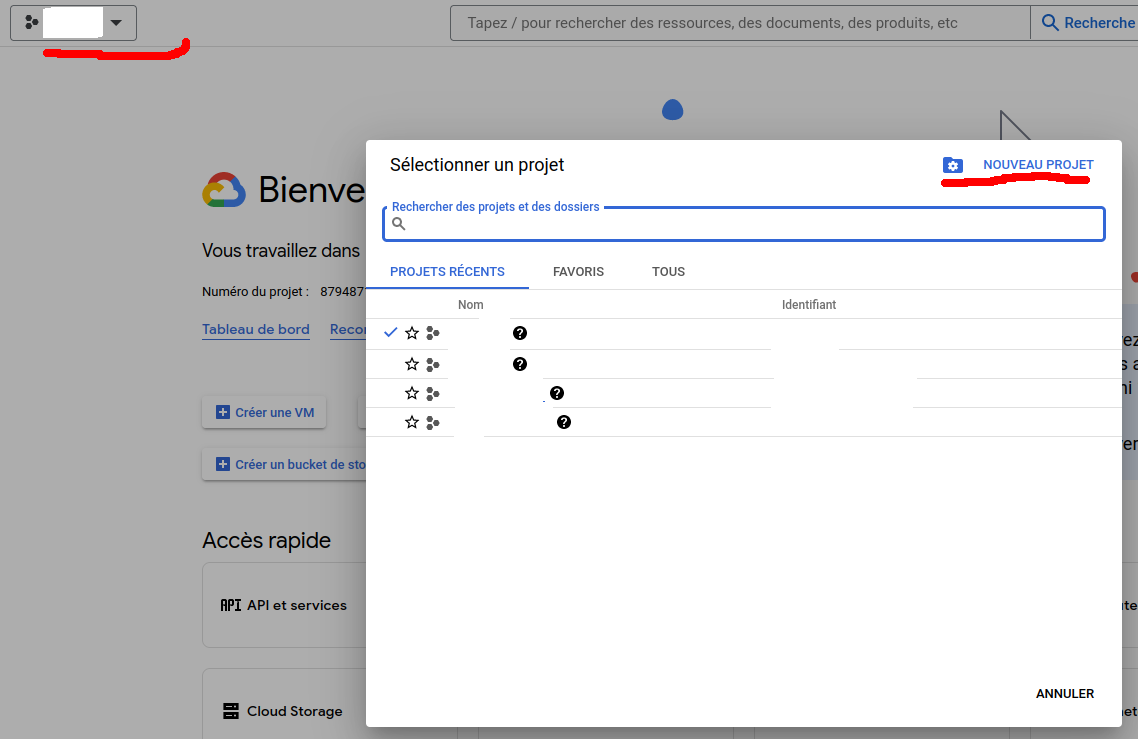Click the Créer un bucket de stockage button
The image size is (1138, 739).
click(x=284, y=465)
